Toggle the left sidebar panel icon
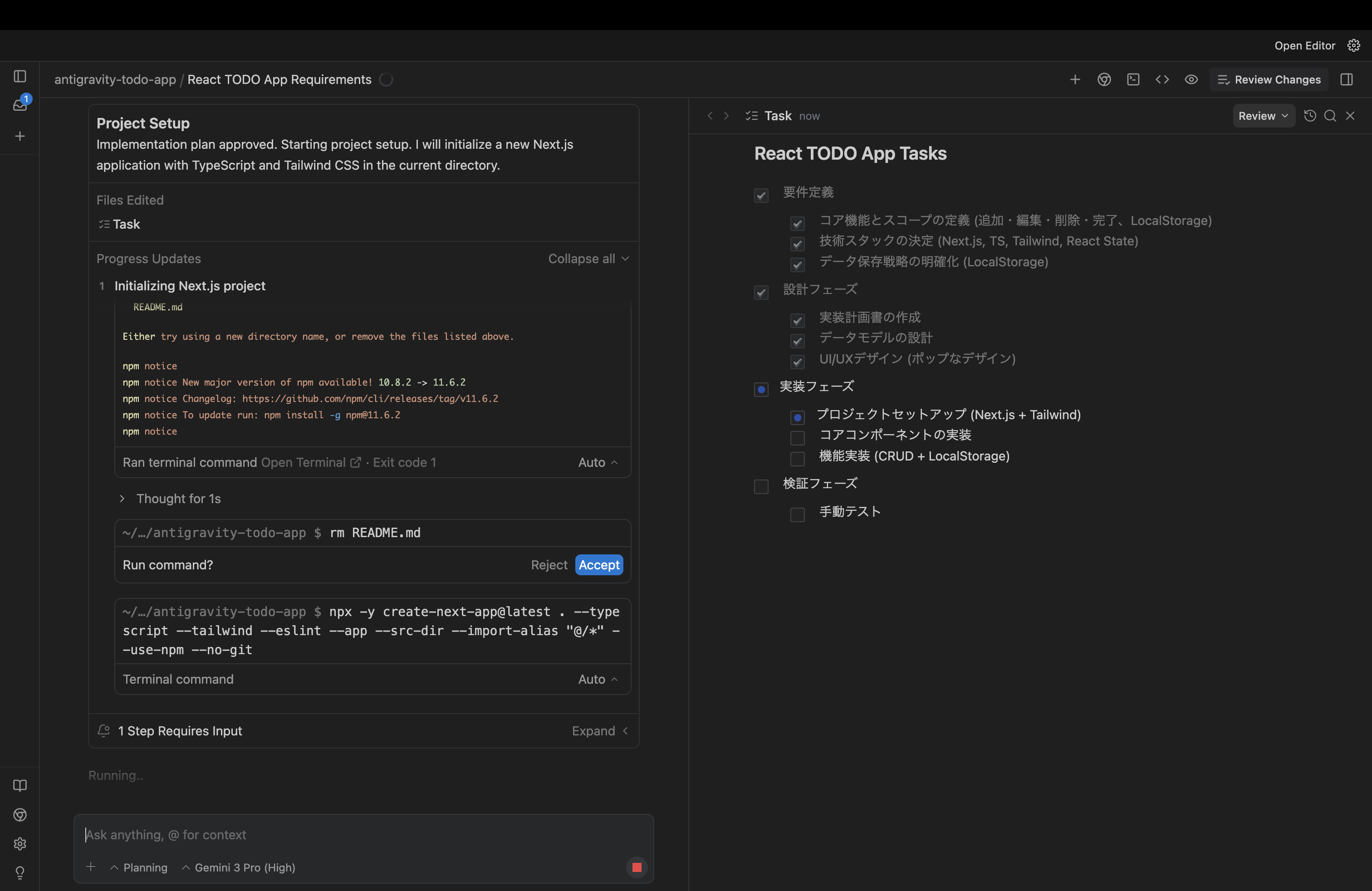Screen dimensions: 1372x891 click(20, 76)
